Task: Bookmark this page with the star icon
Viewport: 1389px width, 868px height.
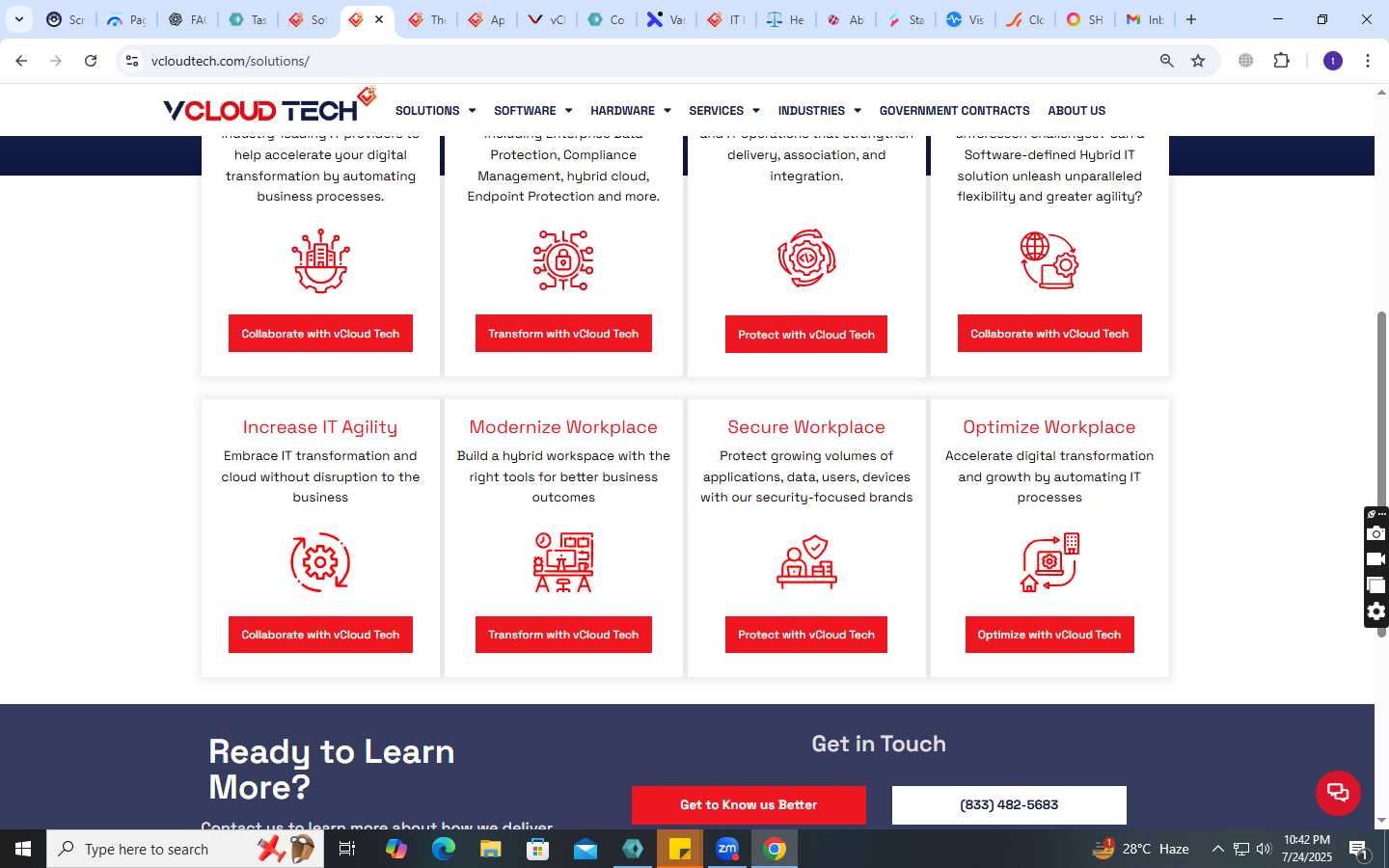Action: point(1198,61)
